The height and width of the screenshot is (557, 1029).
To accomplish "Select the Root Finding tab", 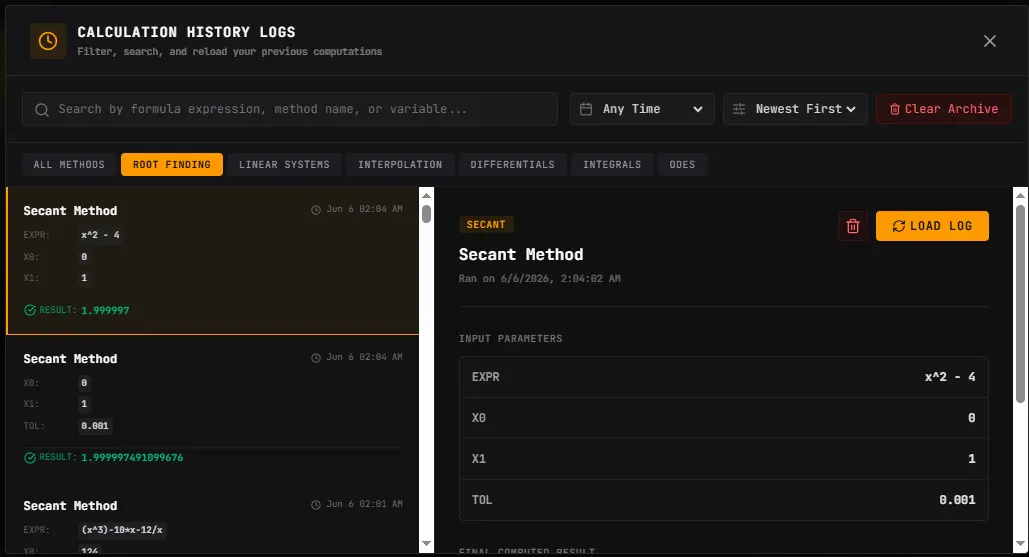I will [172, 165].
